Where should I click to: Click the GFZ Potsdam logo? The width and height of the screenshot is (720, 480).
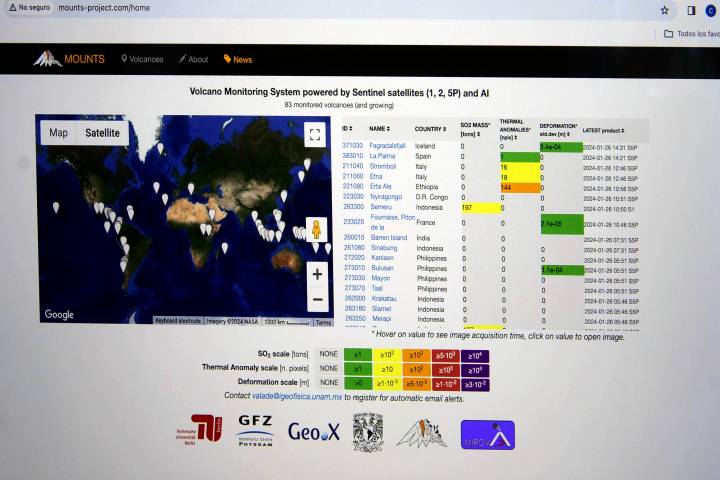pyautogui.click(x=255, y=431)
